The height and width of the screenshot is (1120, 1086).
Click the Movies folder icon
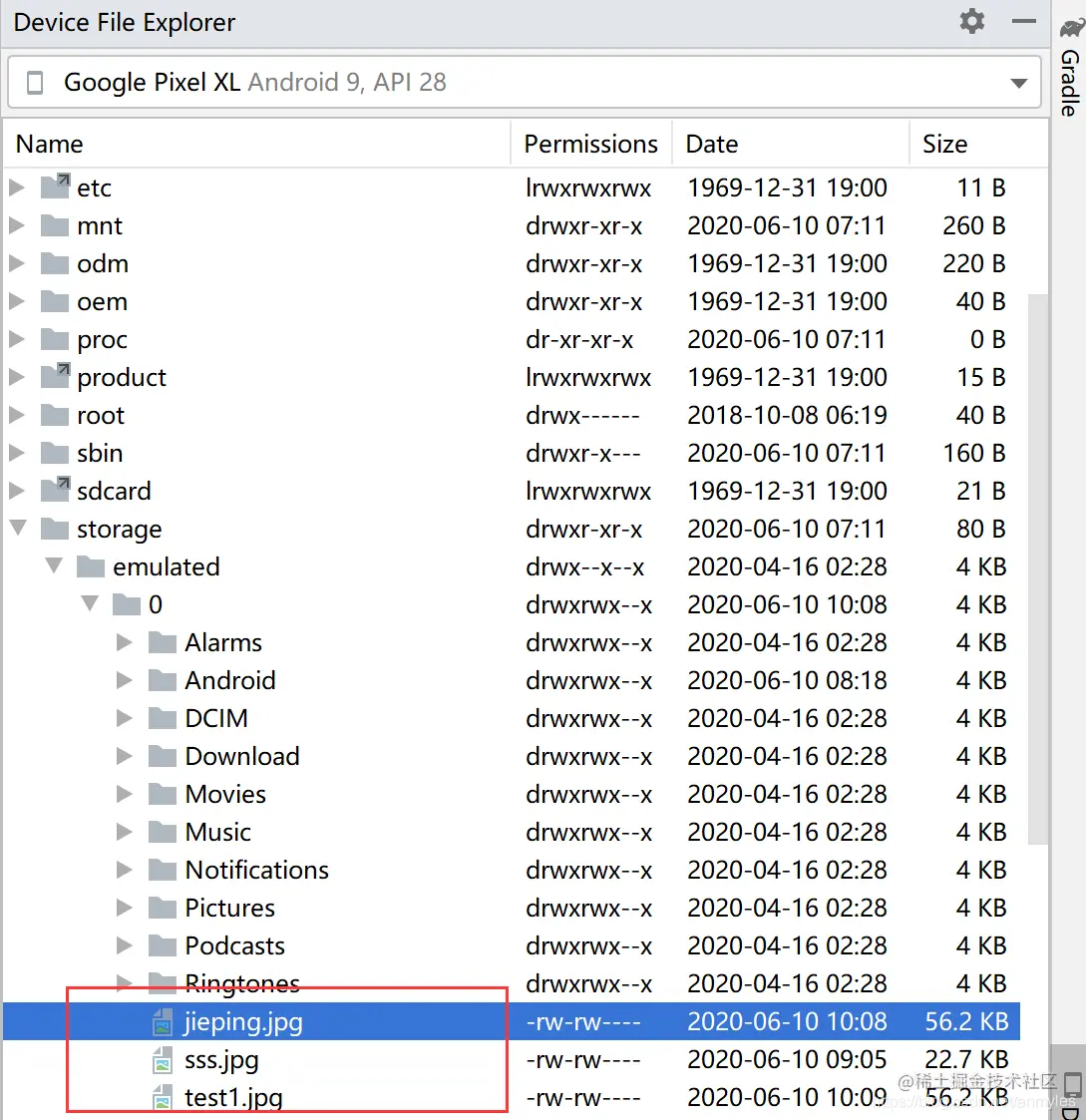click(x=163, y=794)
